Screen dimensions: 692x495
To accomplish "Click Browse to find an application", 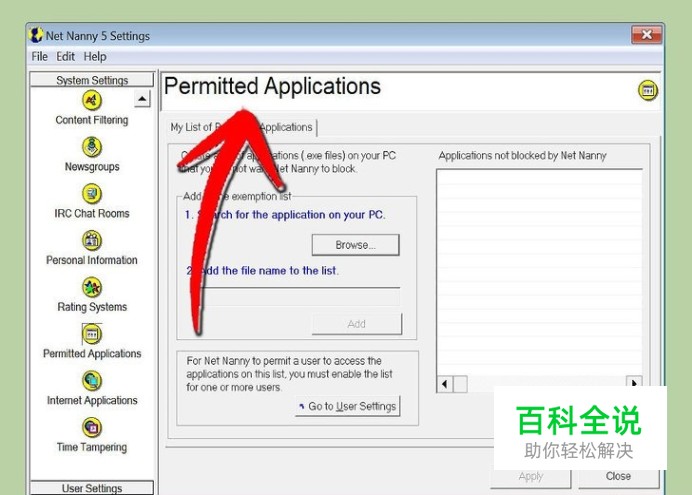I will [x=355, y=245].
